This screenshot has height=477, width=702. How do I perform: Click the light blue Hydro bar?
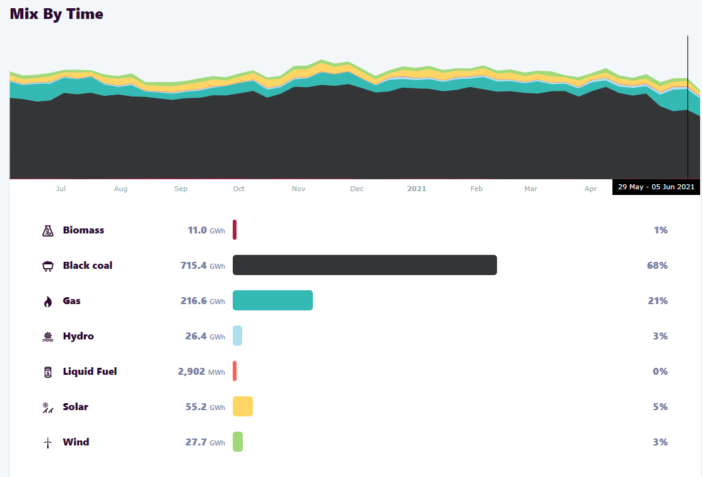(x=237, y=336)
